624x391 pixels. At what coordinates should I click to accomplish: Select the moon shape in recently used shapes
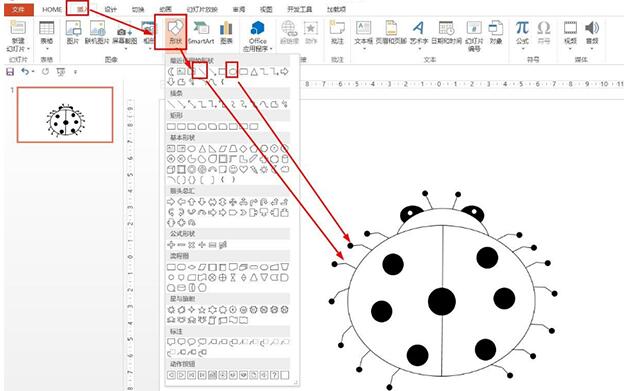click(x=171, y=72)
